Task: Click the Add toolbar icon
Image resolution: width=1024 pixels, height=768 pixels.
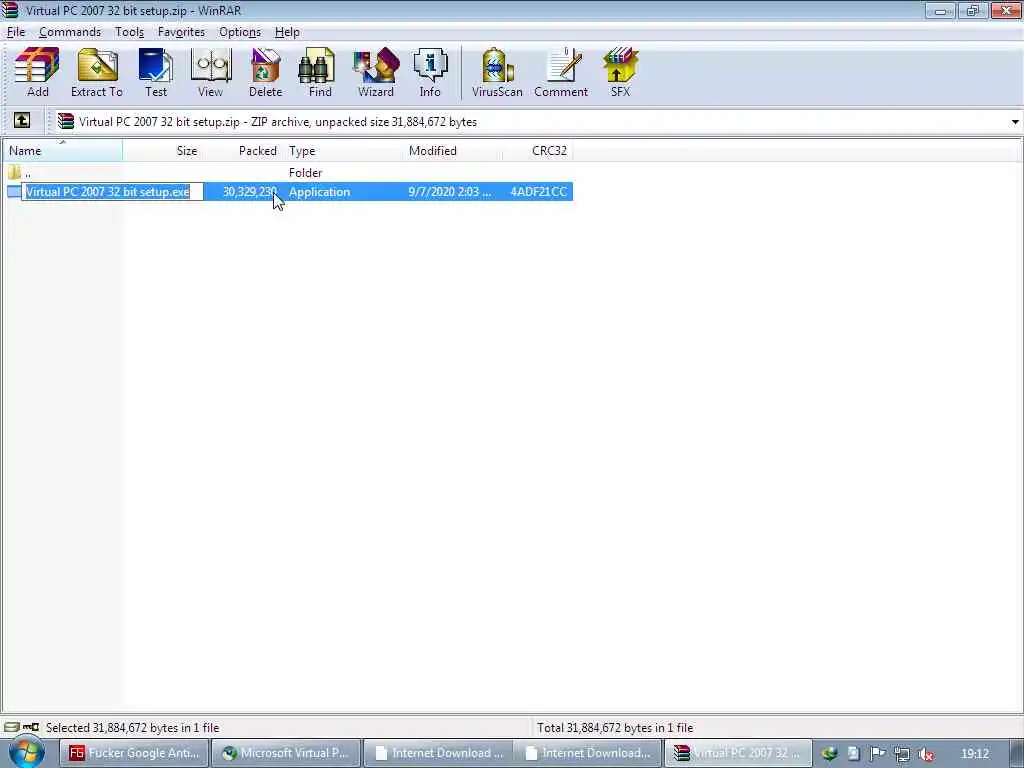Action: 37,72
